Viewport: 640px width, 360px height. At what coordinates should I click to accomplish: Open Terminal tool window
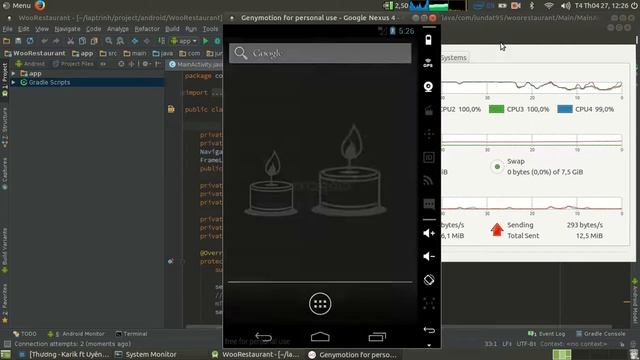[131, 334]
